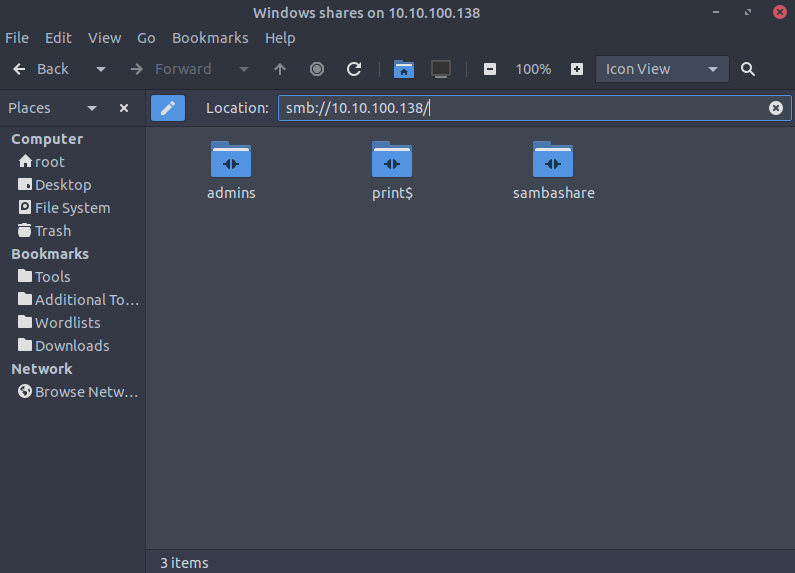
Task: Click the smb location input field
Action: coord(520,108)
